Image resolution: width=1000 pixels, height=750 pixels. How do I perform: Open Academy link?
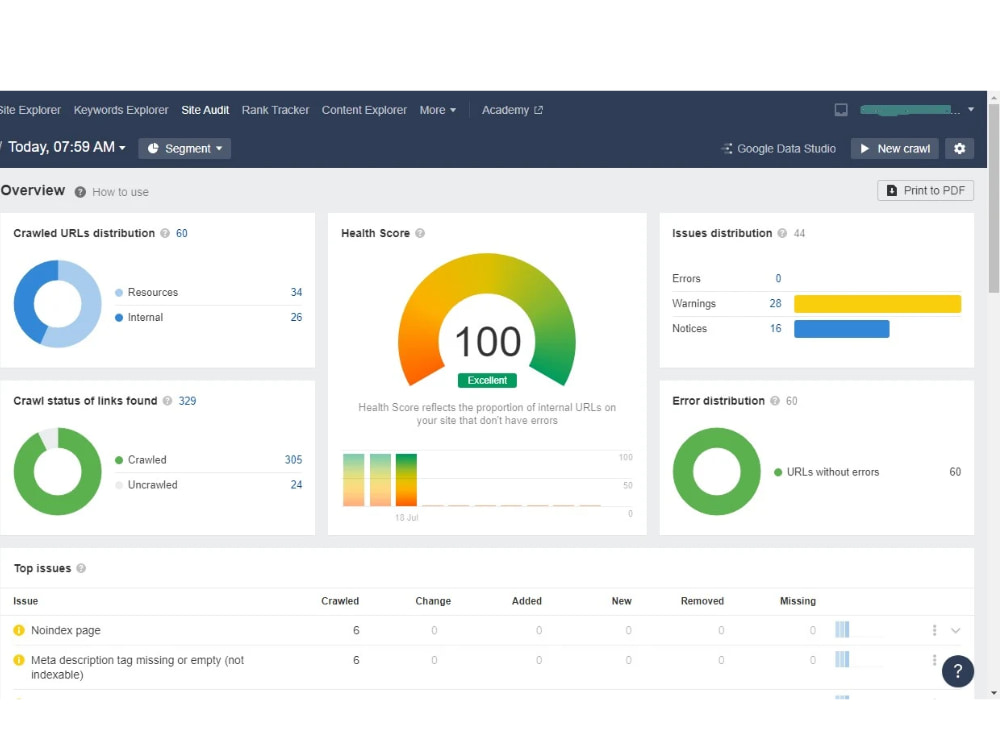[505, 110]
